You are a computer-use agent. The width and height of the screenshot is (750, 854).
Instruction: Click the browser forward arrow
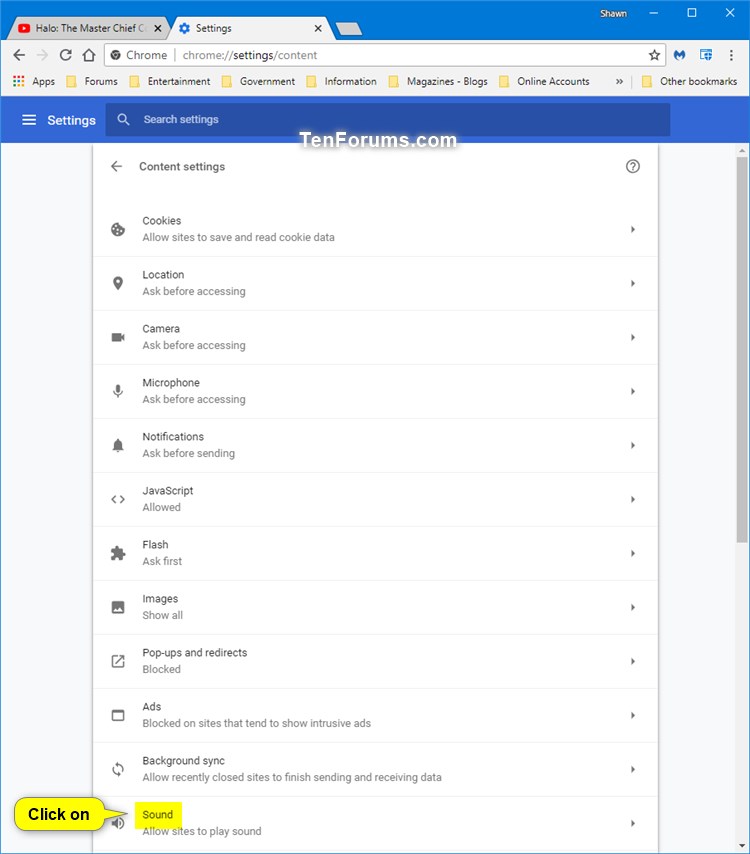42,55
